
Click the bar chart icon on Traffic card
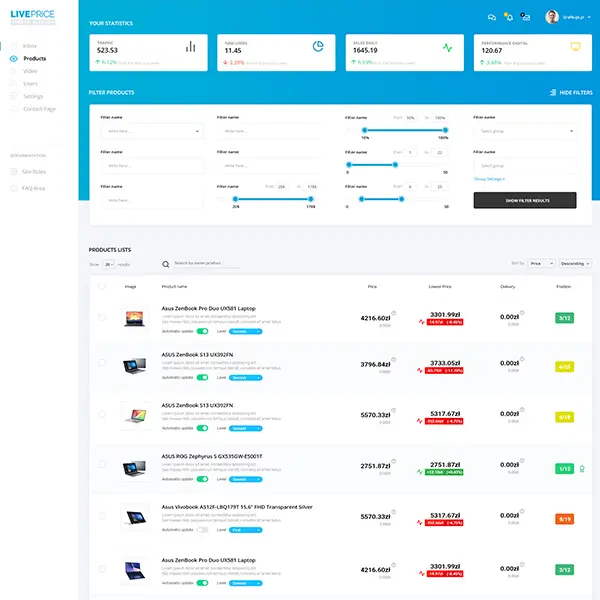190,47
